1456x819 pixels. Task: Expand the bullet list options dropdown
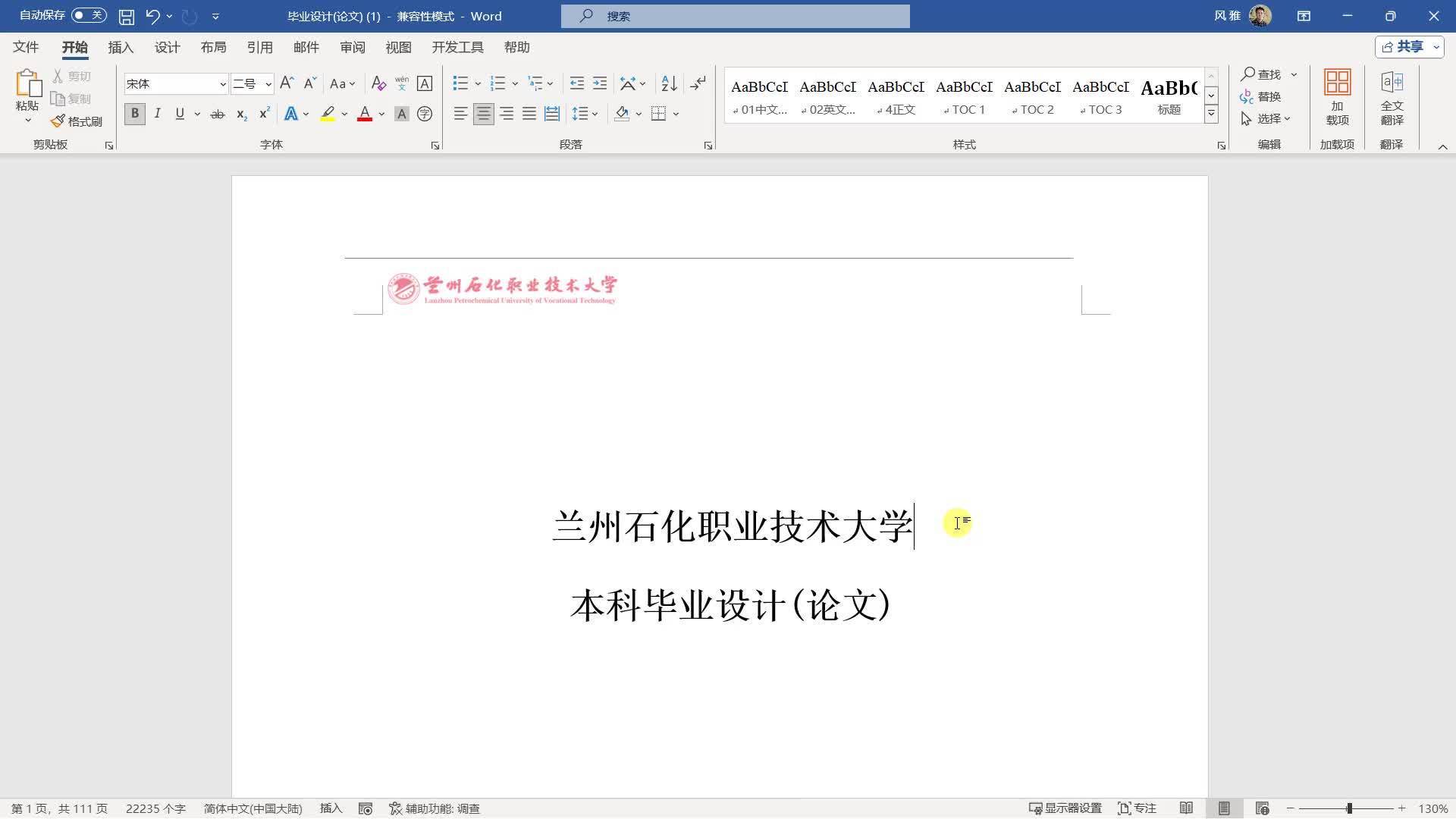coord(477,83)
